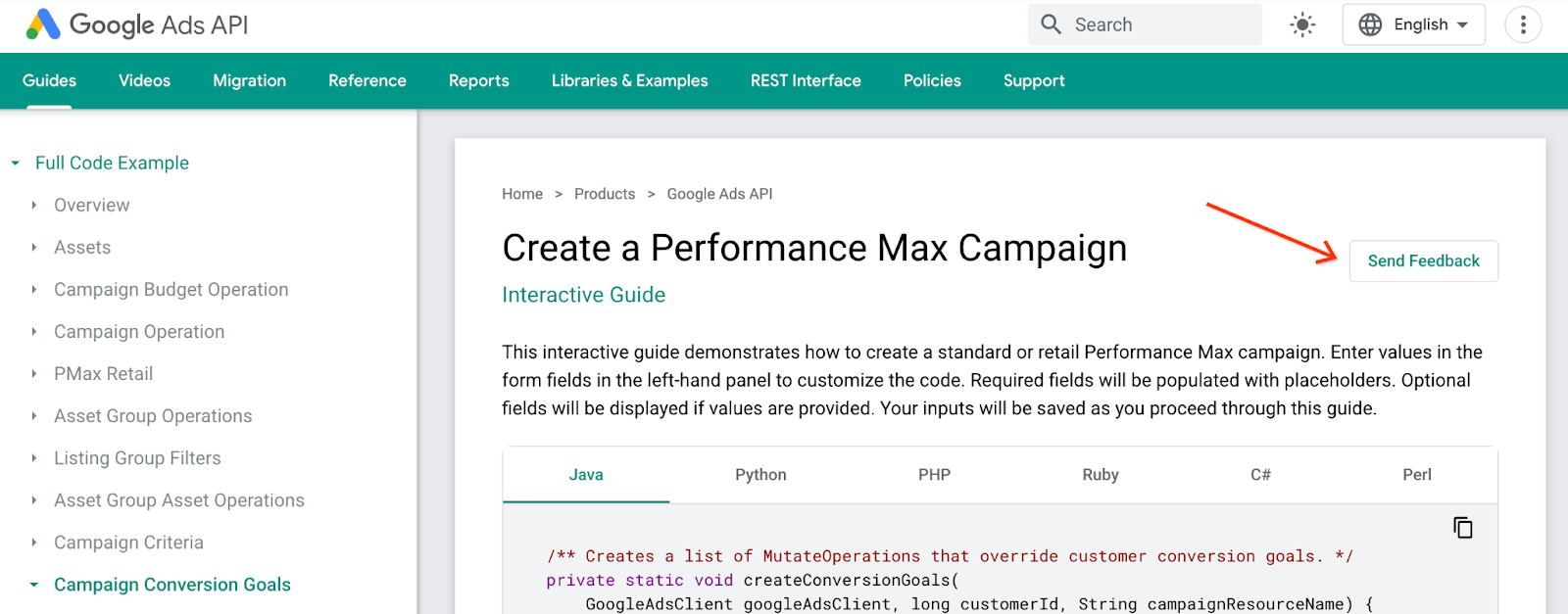
Task: Switch to the Python code tab
Action: pyautogui.click(x=760, y=475)
